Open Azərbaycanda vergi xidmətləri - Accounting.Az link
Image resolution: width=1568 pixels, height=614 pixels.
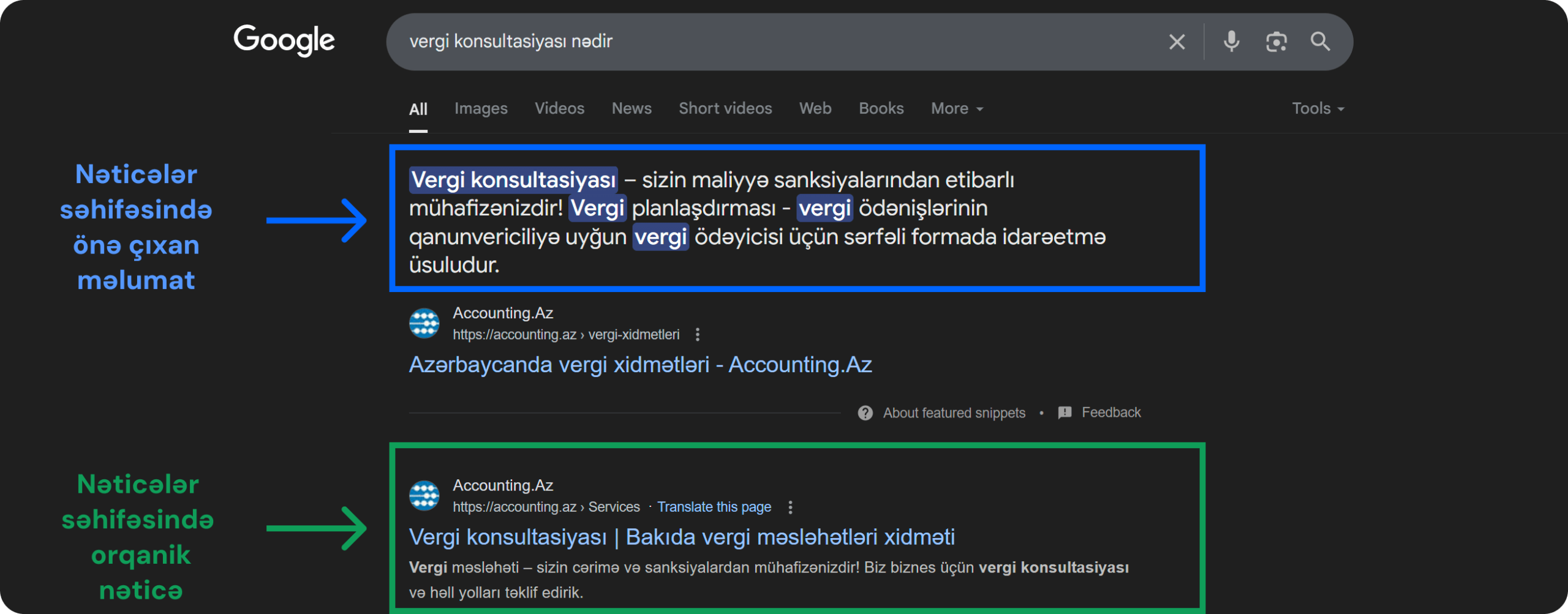pyautogui.click(x=640, y=365)
